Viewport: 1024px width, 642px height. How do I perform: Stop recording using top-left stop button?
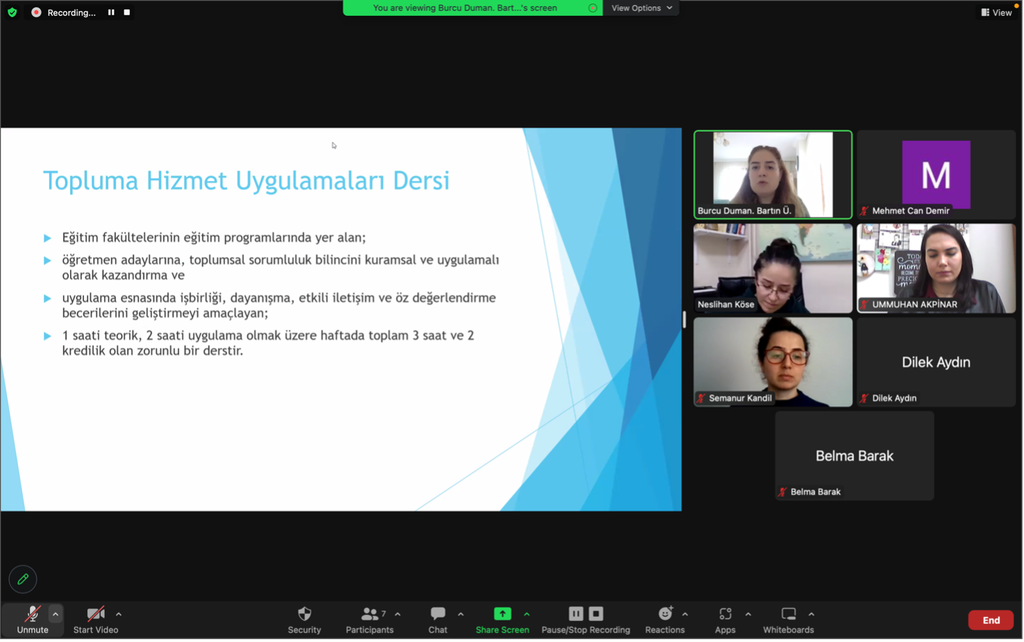(127, 12)
